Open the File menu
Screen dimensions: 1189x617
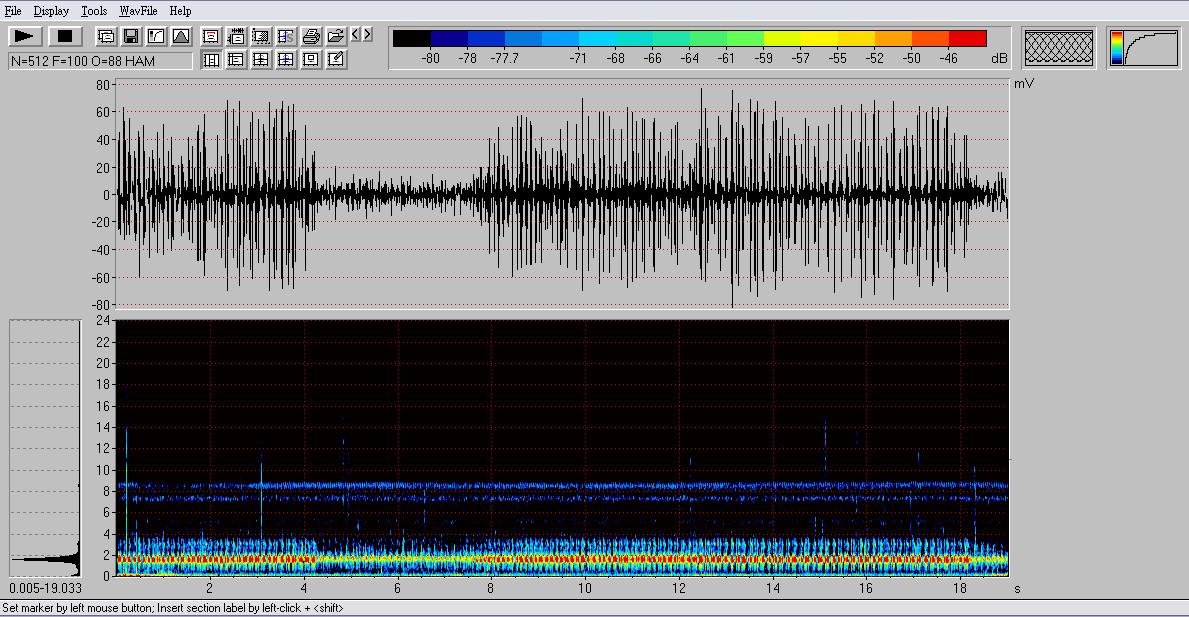tap(13, 11)
